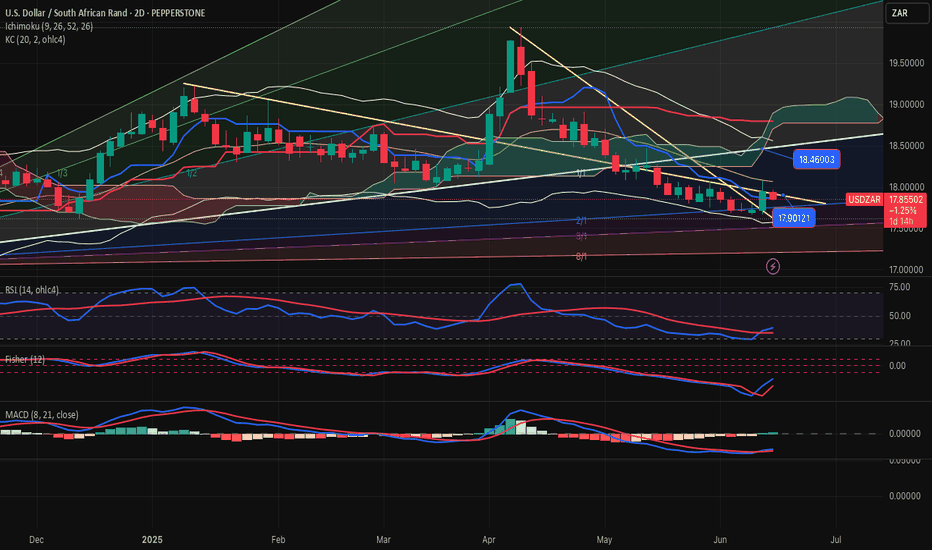The width and height of the screenshot is (932, 550).
Task: Click the 19.50000 price axis value
Action: [x=906, y=64]
